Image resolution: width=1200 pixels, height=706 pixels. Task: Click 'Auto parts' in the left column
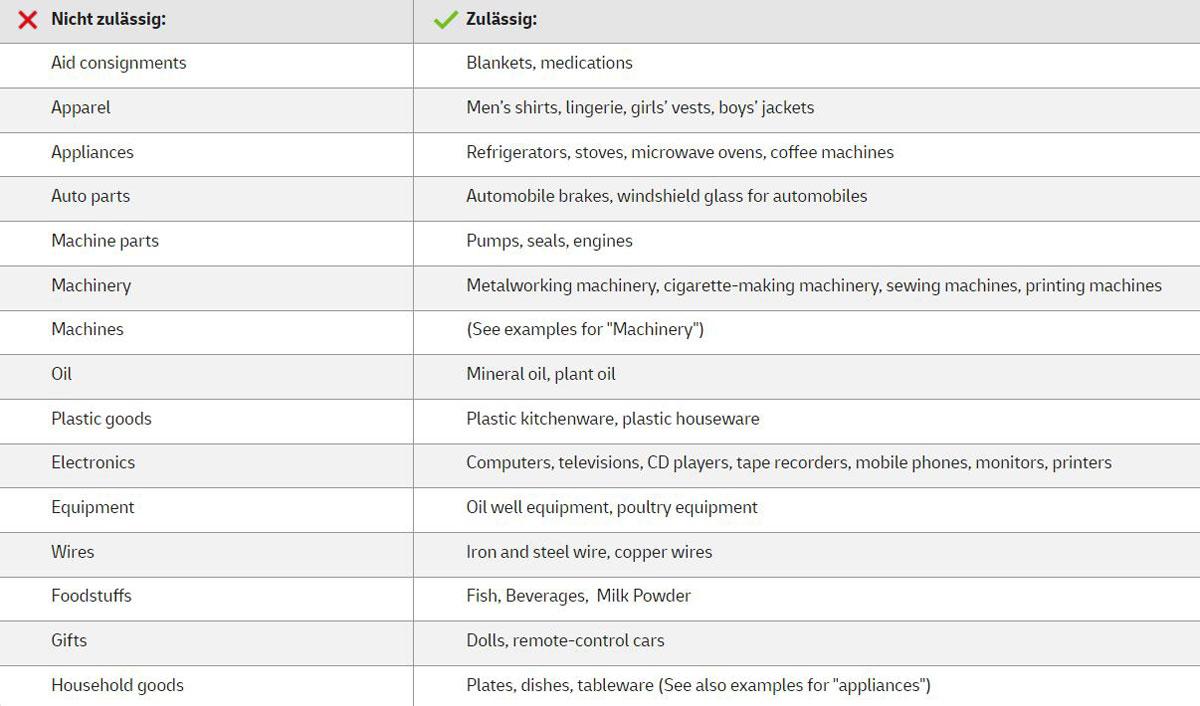[x=90, y=196]
